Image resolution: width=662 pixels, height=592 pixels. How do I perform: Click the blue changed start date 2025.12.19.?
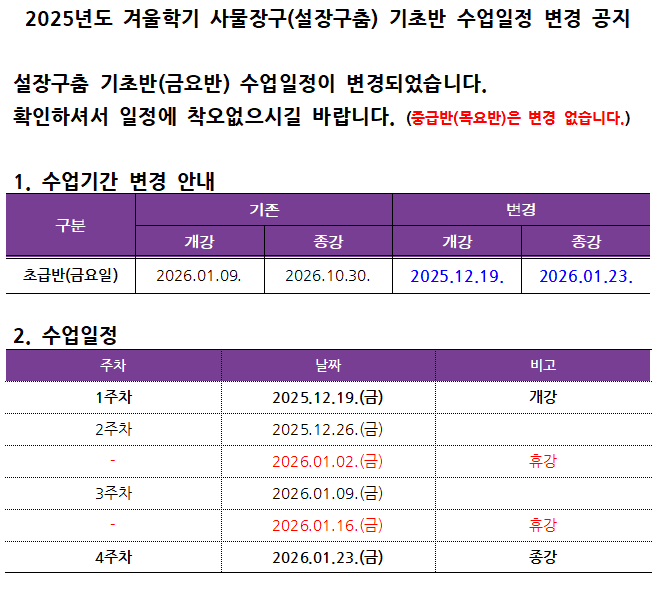click(x=457, y=275)
